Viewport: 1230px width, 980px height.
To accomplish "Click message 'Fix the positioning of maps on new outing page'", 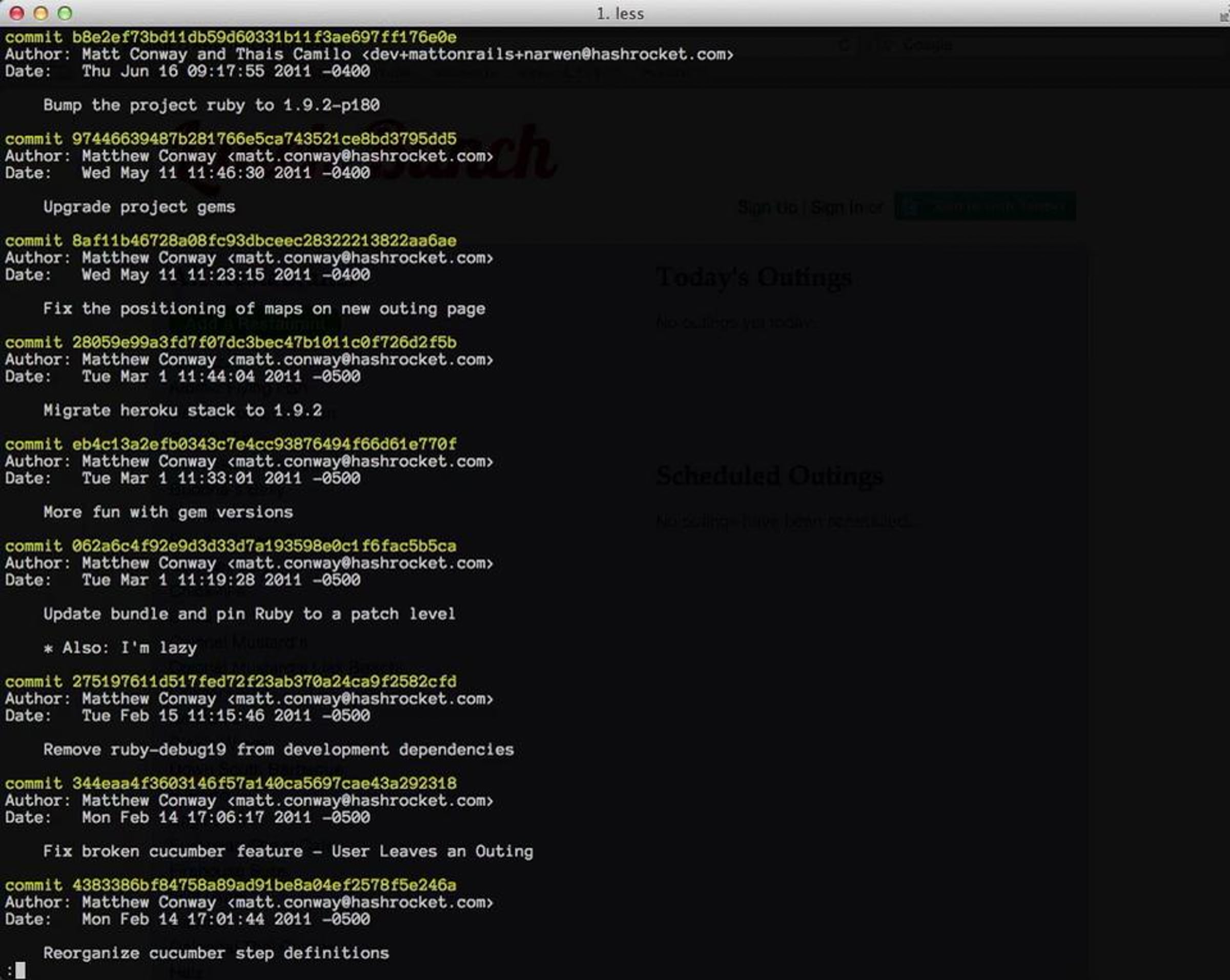I will tap(264, 309).
